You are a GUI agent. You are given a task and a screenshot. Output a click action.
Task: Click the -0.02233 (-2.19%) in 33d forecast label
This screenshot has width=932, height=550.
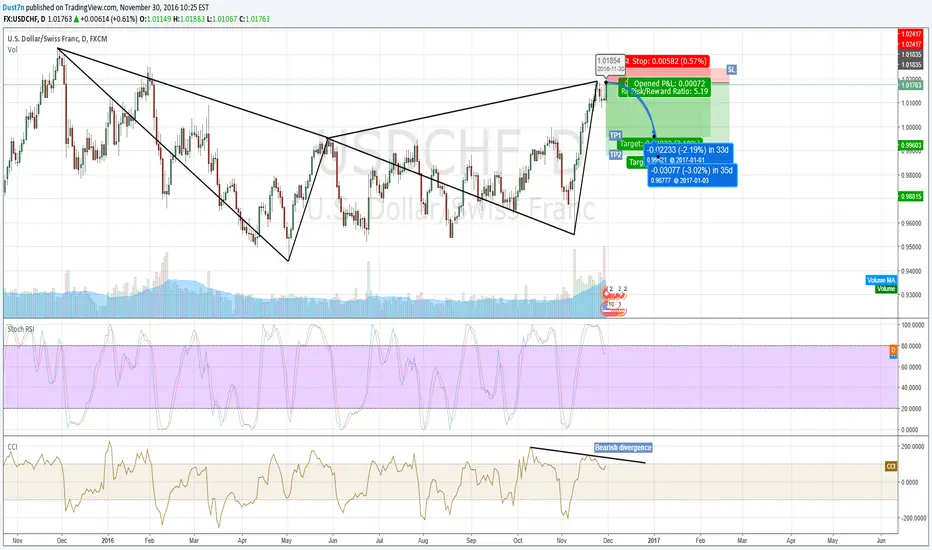coord(687,153)
